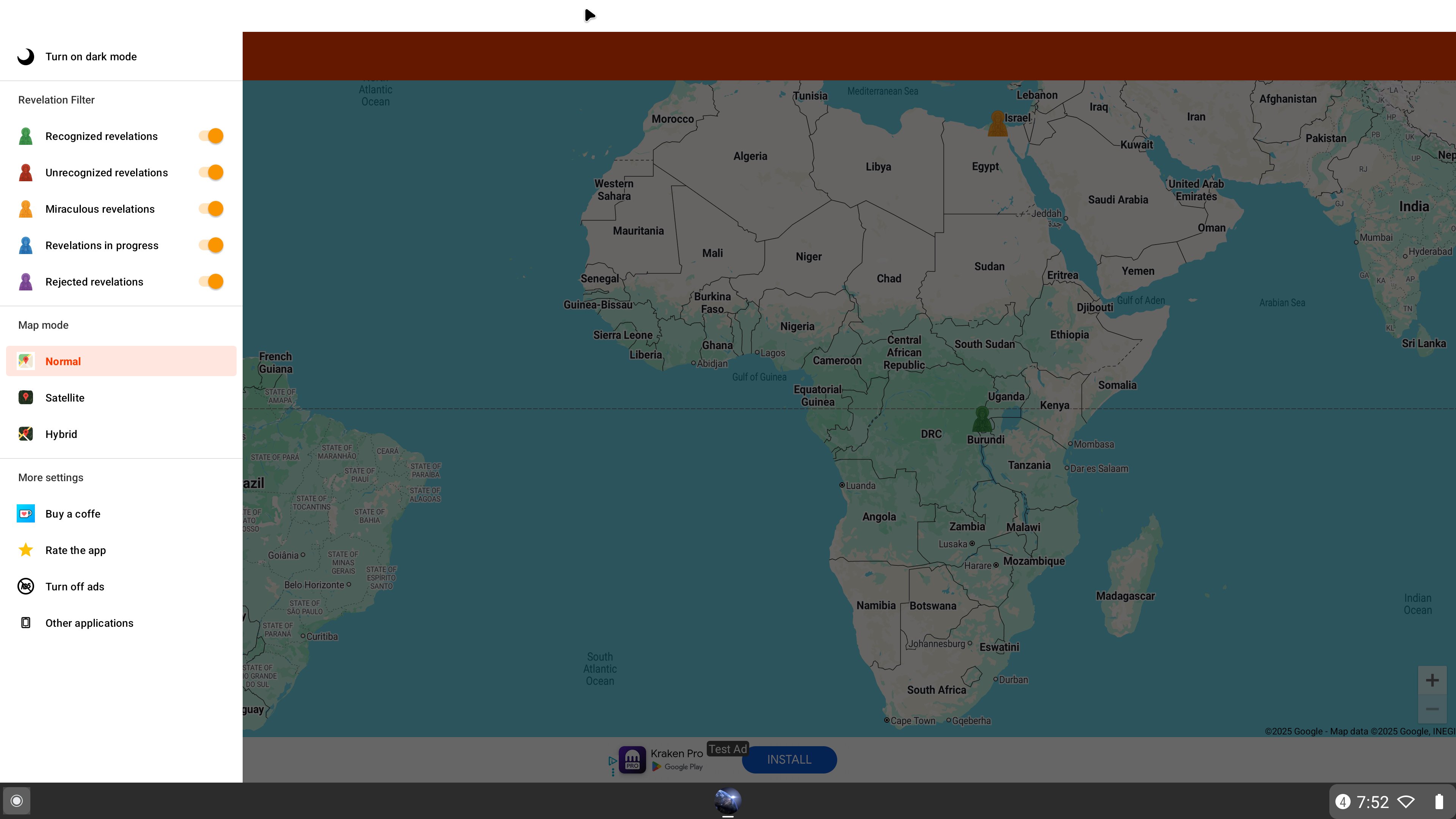
Task: Toggle the Recognized revelations switch
Action: (212, 136)
